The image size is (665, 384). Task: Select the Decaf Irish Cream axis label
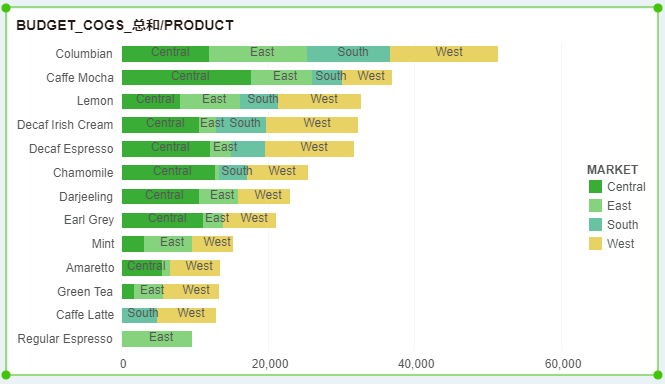[65, 125]
